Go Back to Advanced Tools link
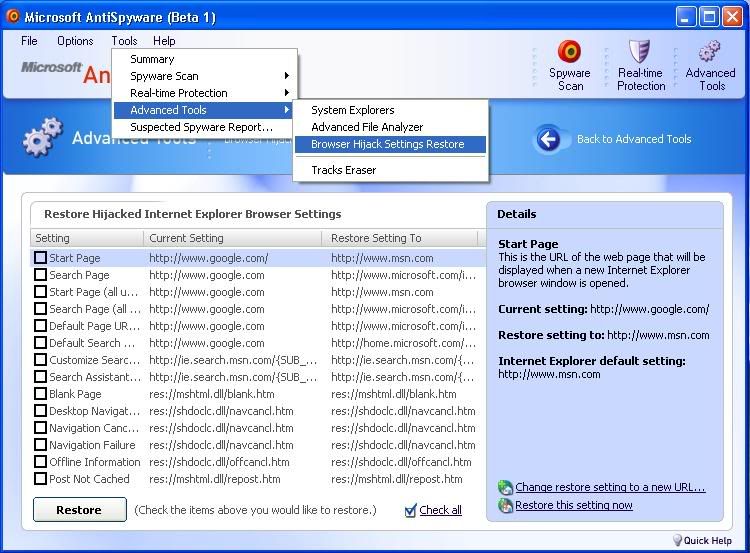This screenshot has height=553, width=750. 634,139
